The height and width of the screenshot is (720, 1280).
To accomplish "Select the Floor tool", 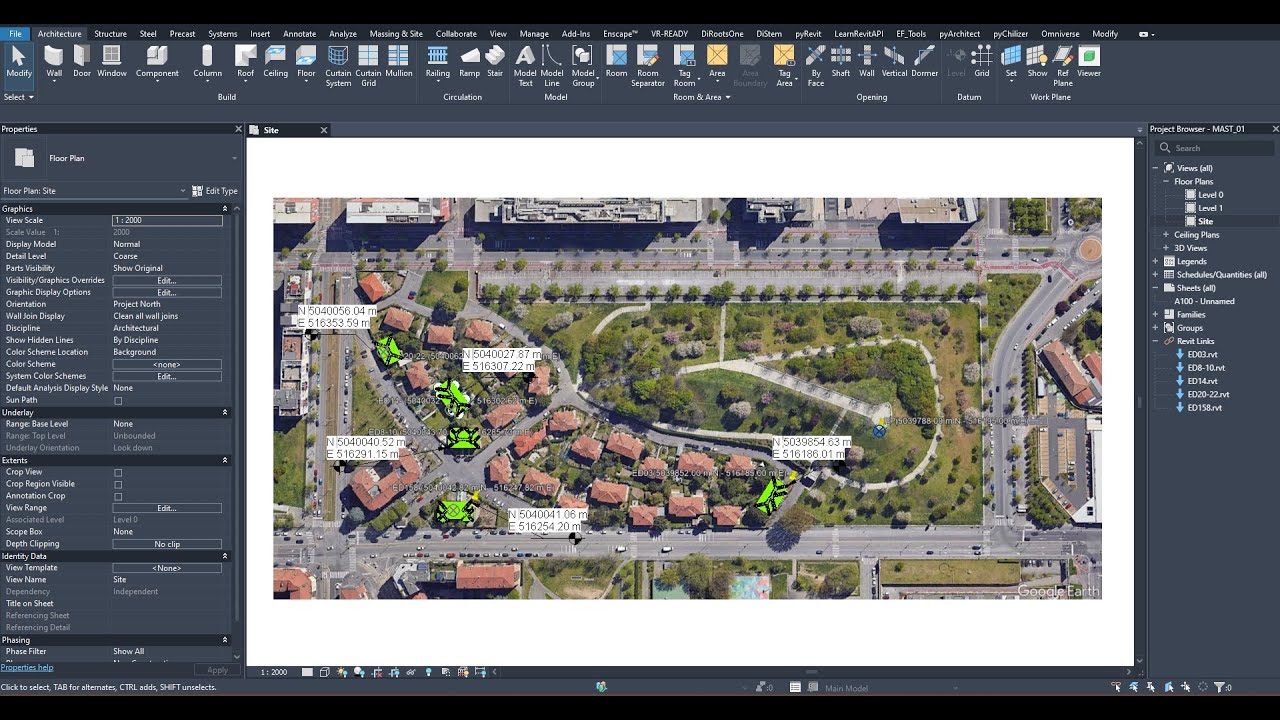I will coord(306,61).
